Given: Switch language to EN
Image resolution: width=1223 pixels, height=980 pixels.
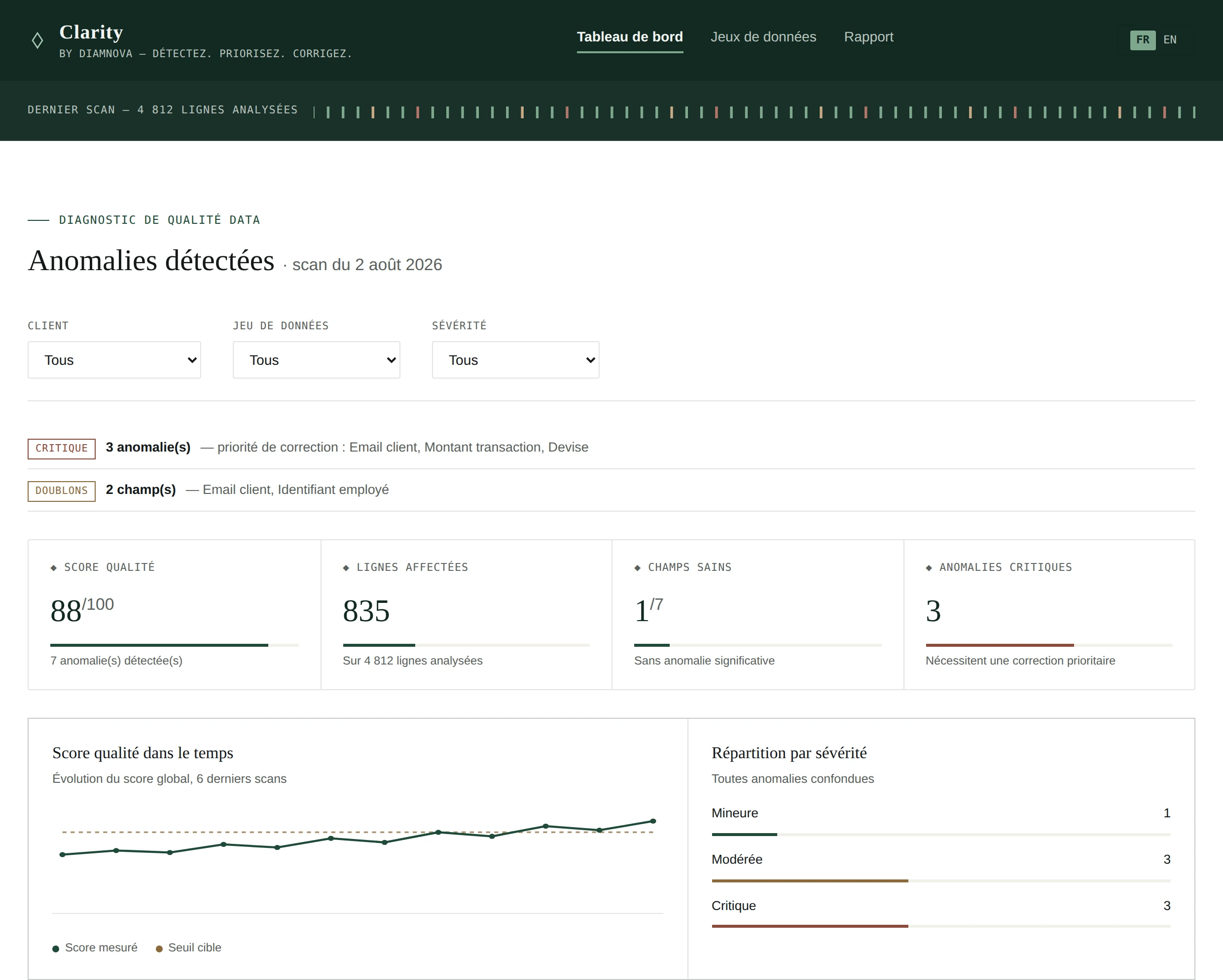Looking at the screenshot, I should click(x=1170, y=40).
